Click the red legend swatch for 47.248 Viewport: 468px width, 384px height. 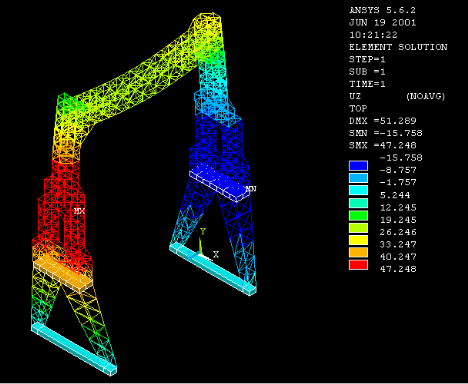click(358, 265)
